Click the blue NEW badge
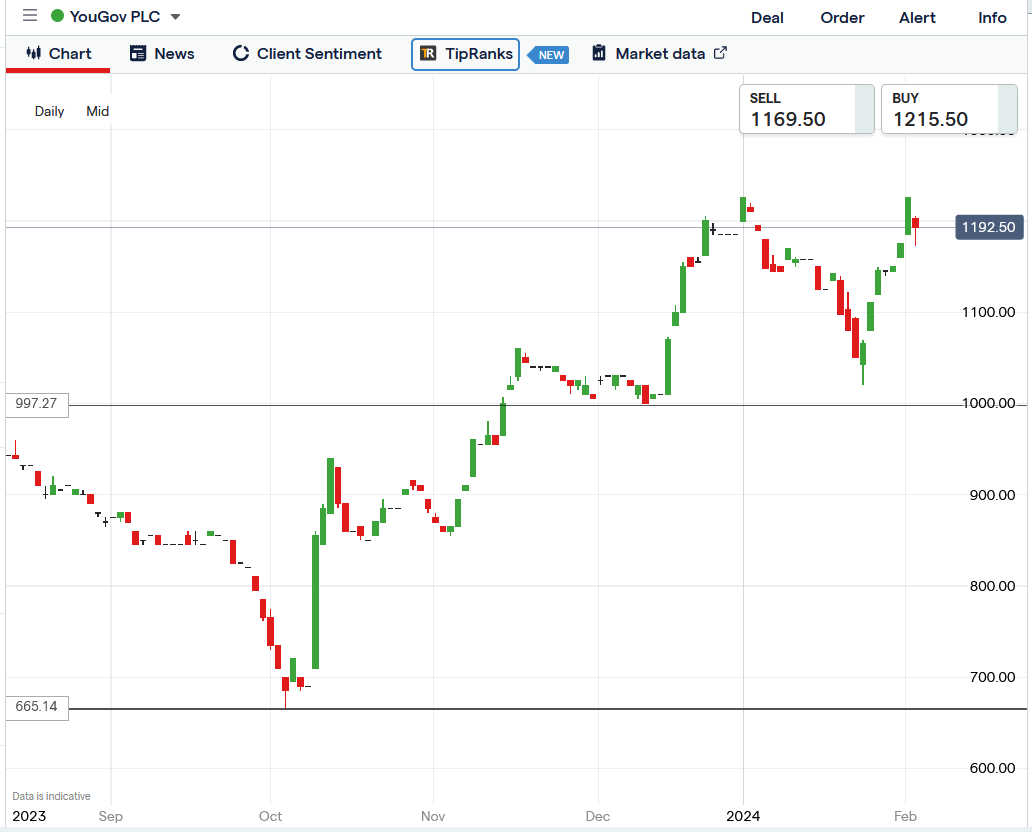Image resolution: width=1032 pixels, height=832 pixels. [549, 55]
